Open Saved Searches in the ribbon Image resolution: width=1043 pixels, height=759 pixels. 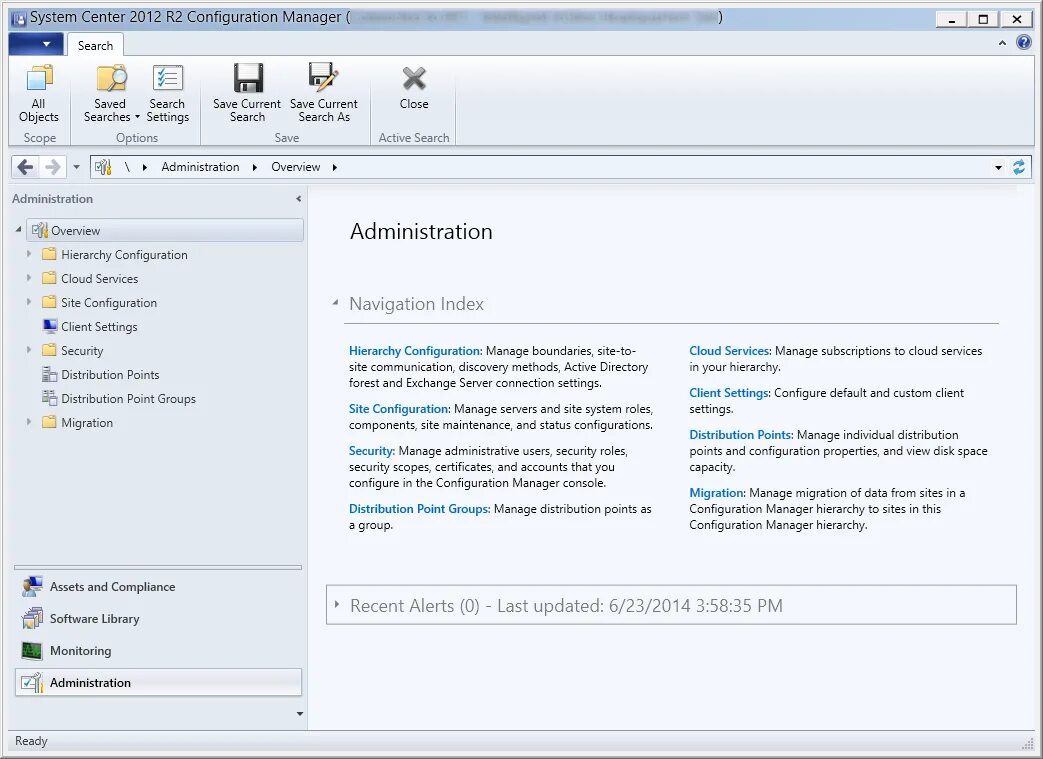[x=110, y=93]
